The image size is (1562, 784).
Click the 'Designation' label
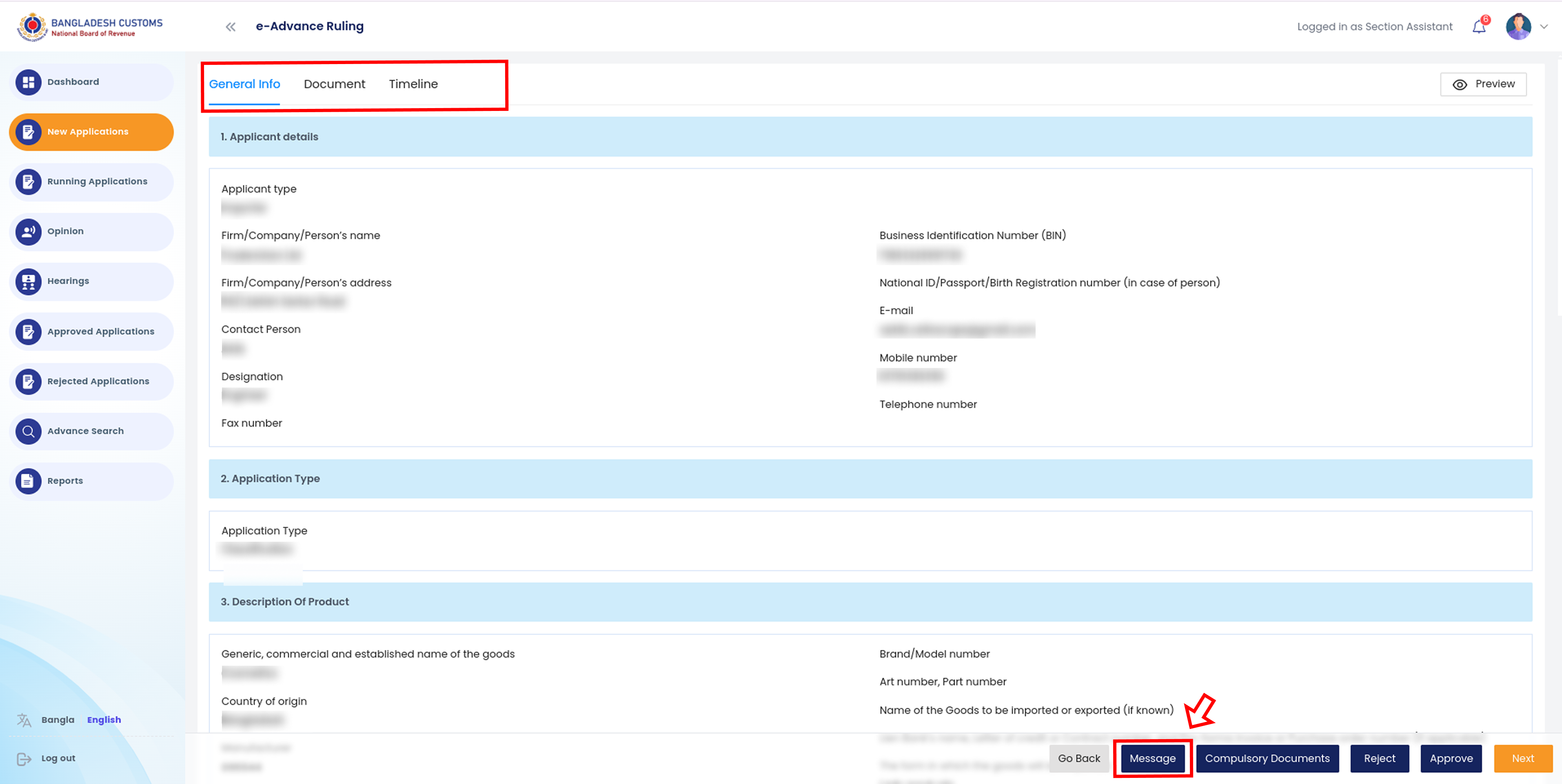point(252,376)
